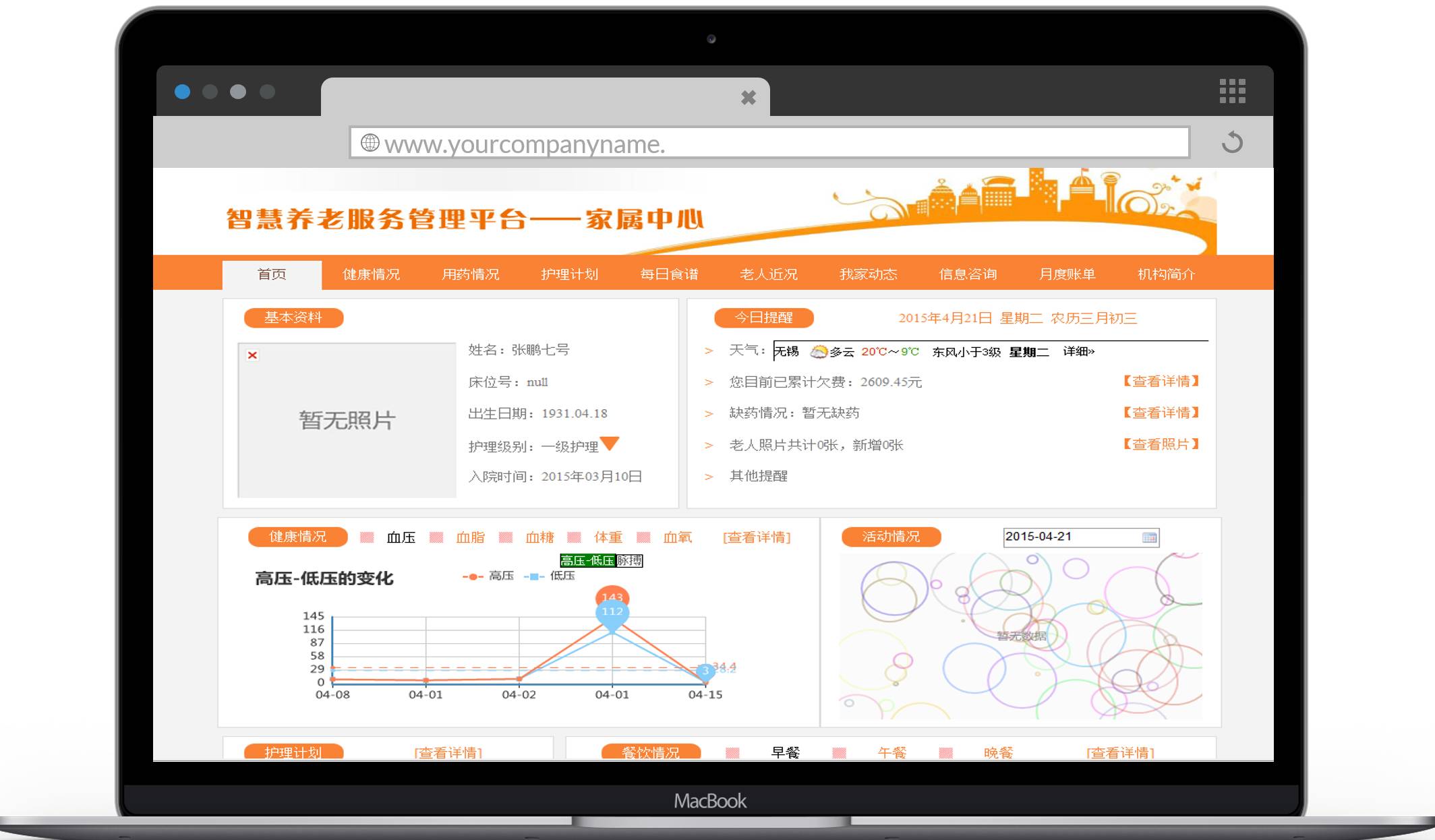The width and height of the screenshot is (1435, 840).
Task: Open the 健康情况 navigation tab
Action: [371, 274]
